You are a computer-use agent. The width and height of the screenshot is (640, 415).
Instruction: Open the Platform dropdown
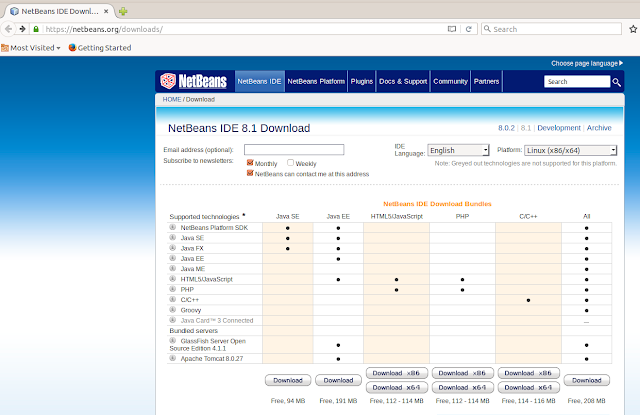[570, 150]
